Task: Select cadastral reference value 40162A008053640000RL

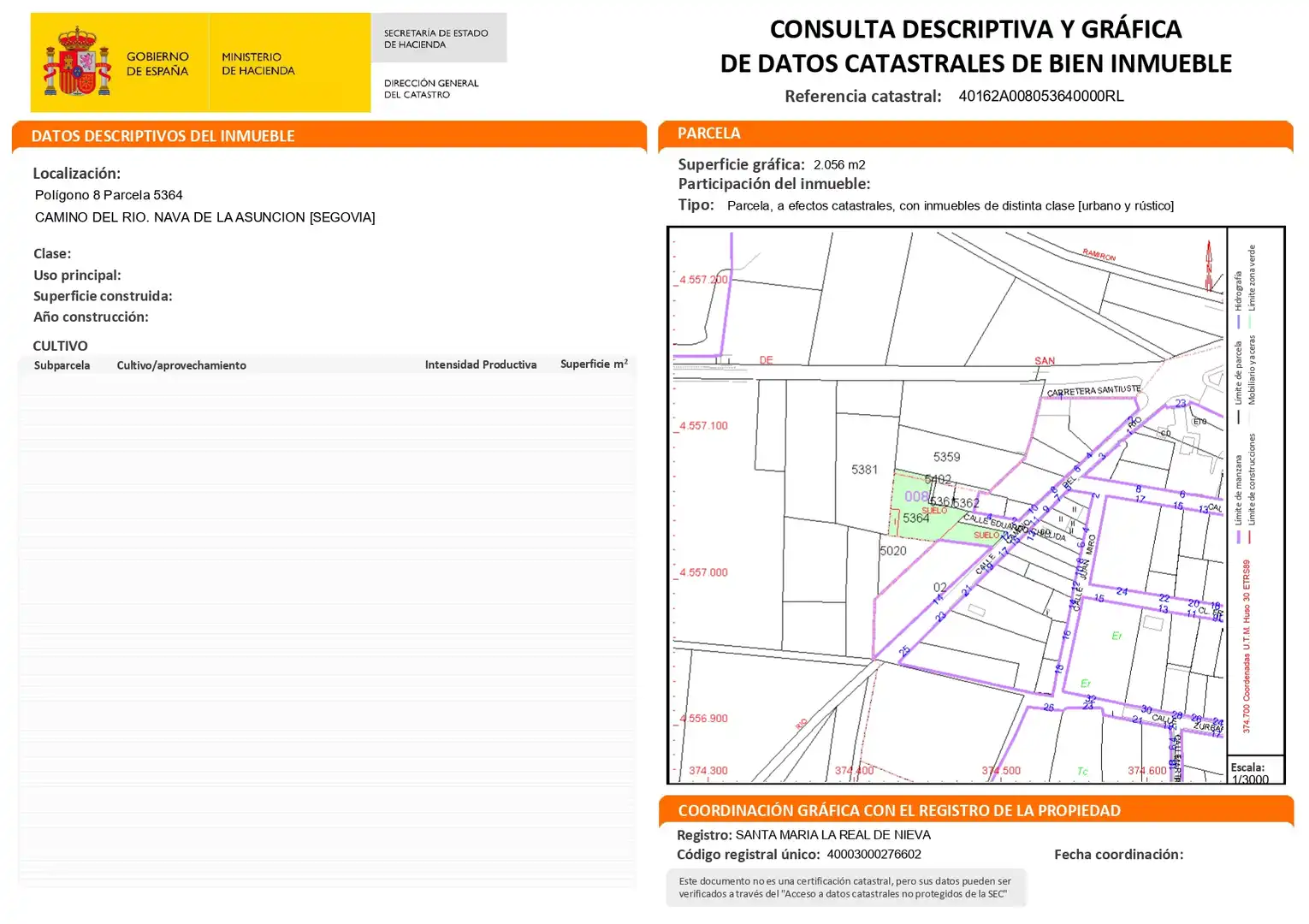Action: 1041,96
